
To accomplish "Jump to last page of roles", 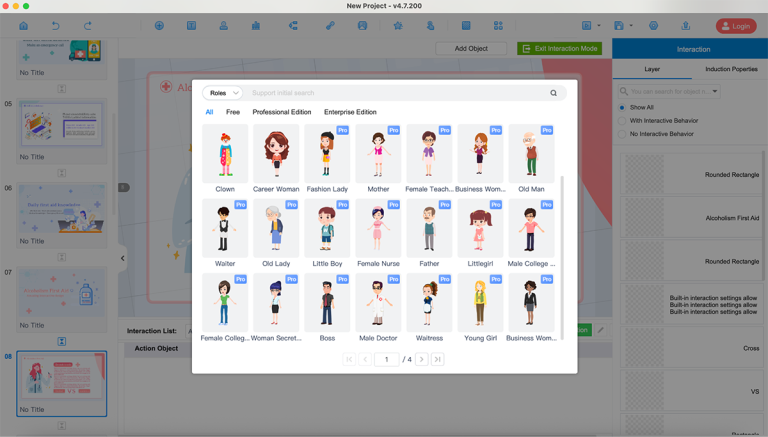I will click(437, 360).
